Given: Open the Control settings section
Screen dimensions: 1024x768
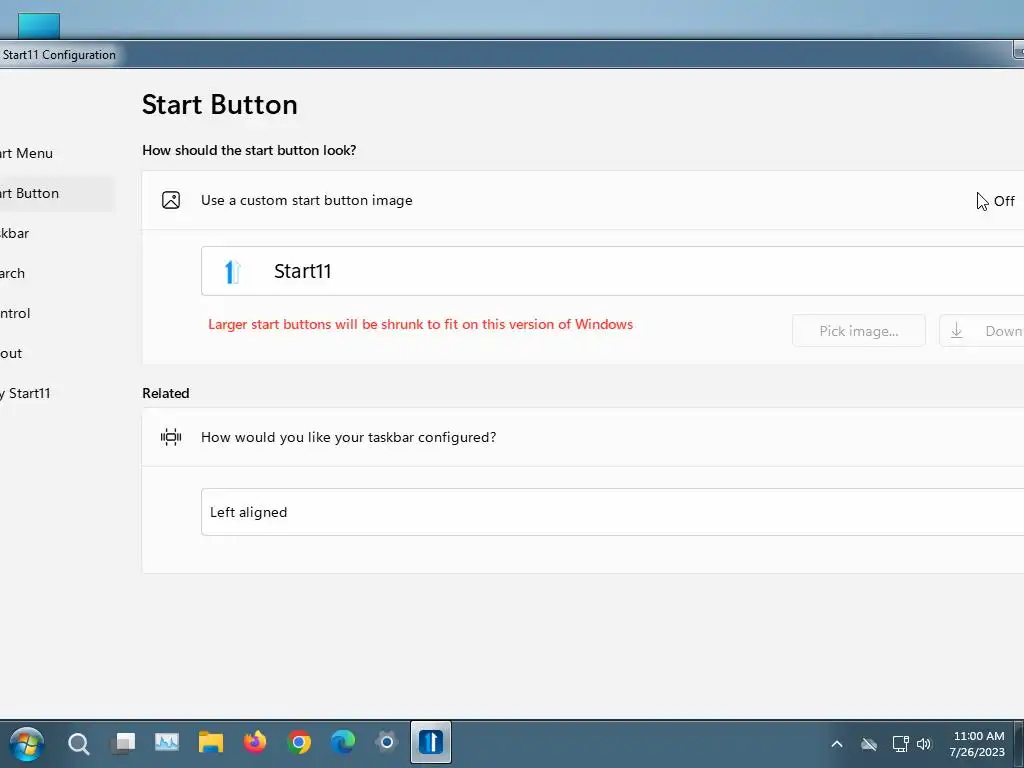Looking at the screenshot, I should point(15,313).
